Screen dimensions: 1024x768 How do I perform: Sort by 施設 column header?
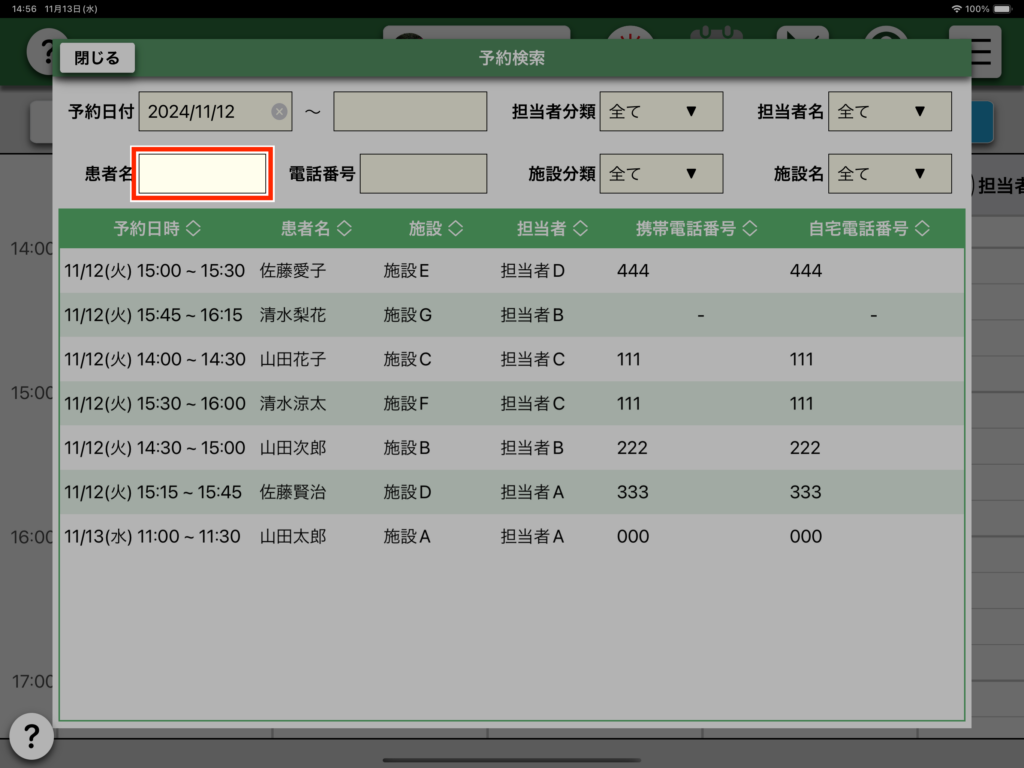(x=436, y=229)
